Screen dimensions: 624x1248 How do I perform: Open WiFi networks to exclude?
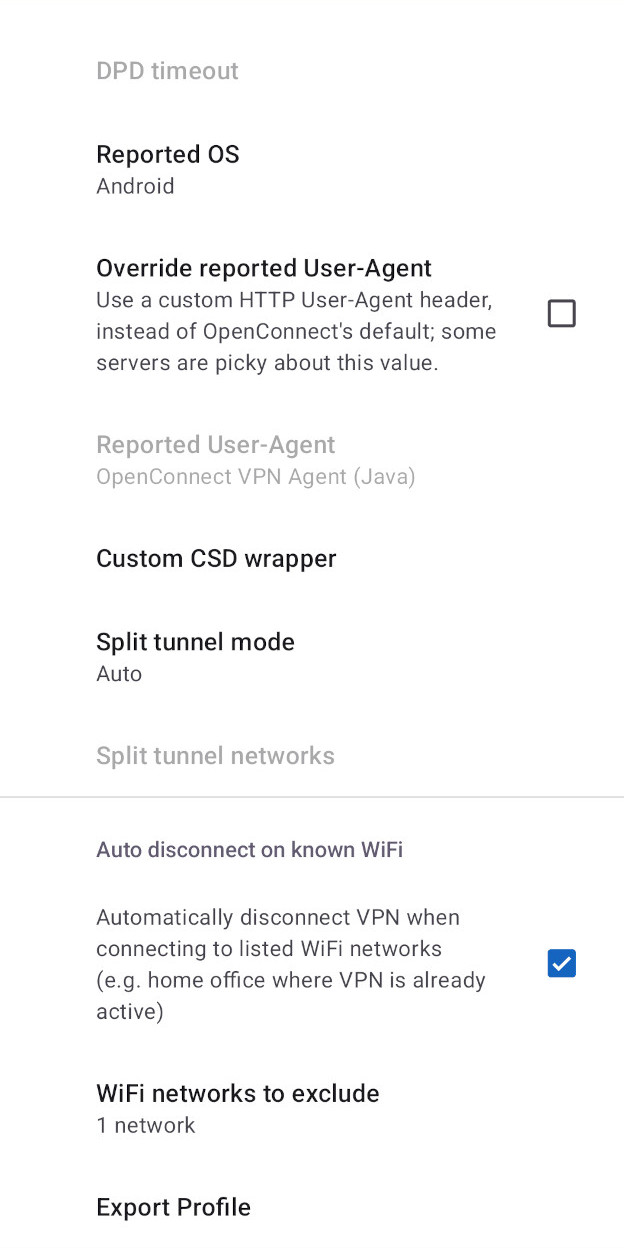[x=312, y=1108]
